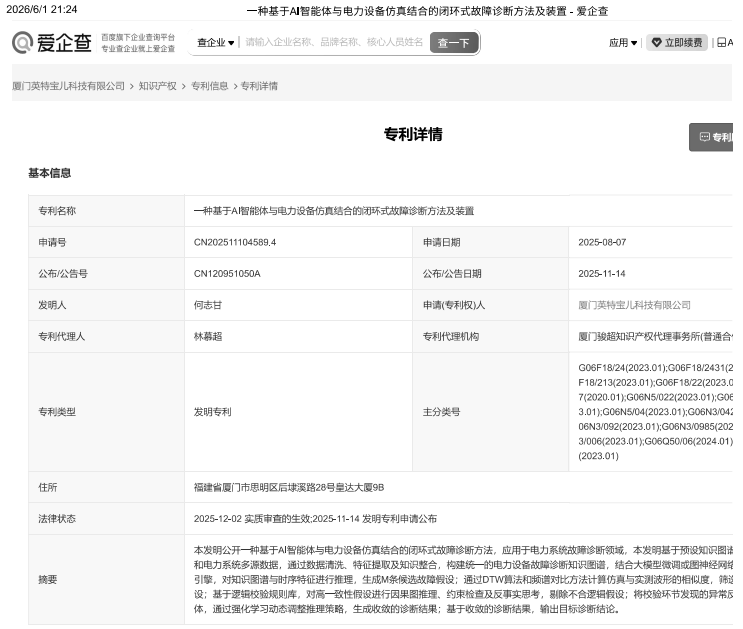Click the patent name value in the table
Viewport: 743px width, 629px height.
click(334, 211)
